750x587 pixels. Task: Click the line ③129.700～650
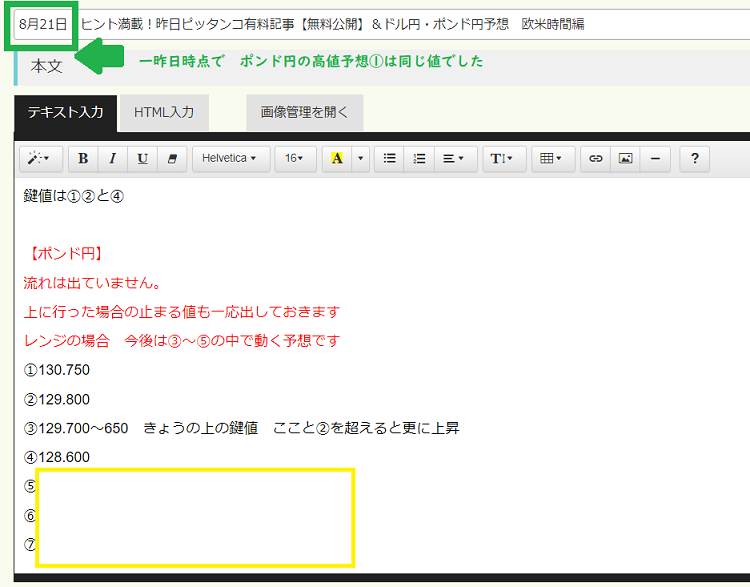point(242,428)
